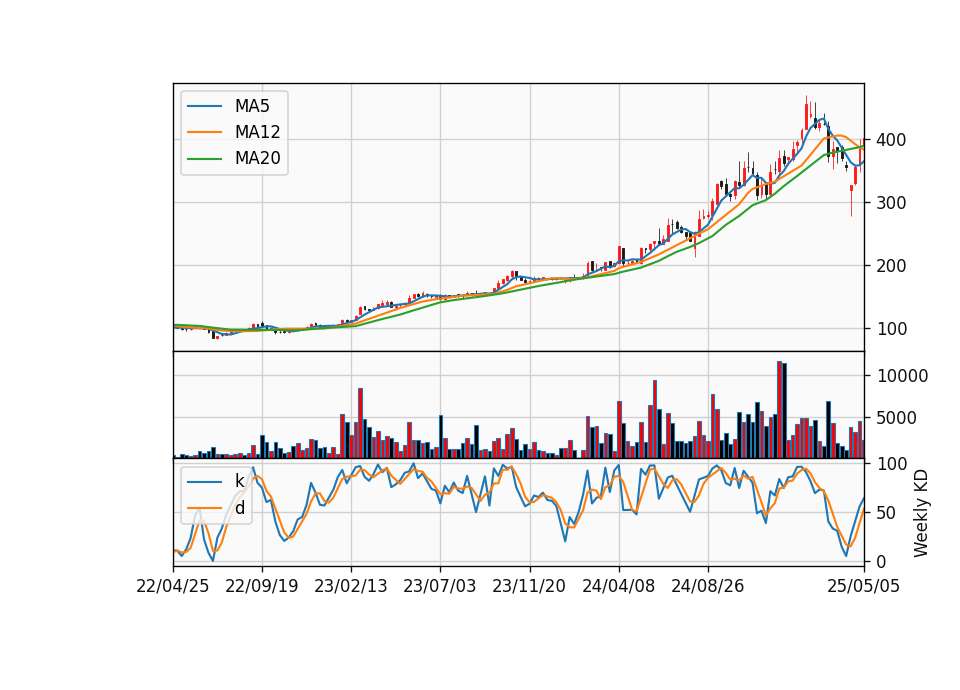This screenshot has height=690, width=960.
Task: Click the tallest volume bar above 10000
Action: pos(779,410)
